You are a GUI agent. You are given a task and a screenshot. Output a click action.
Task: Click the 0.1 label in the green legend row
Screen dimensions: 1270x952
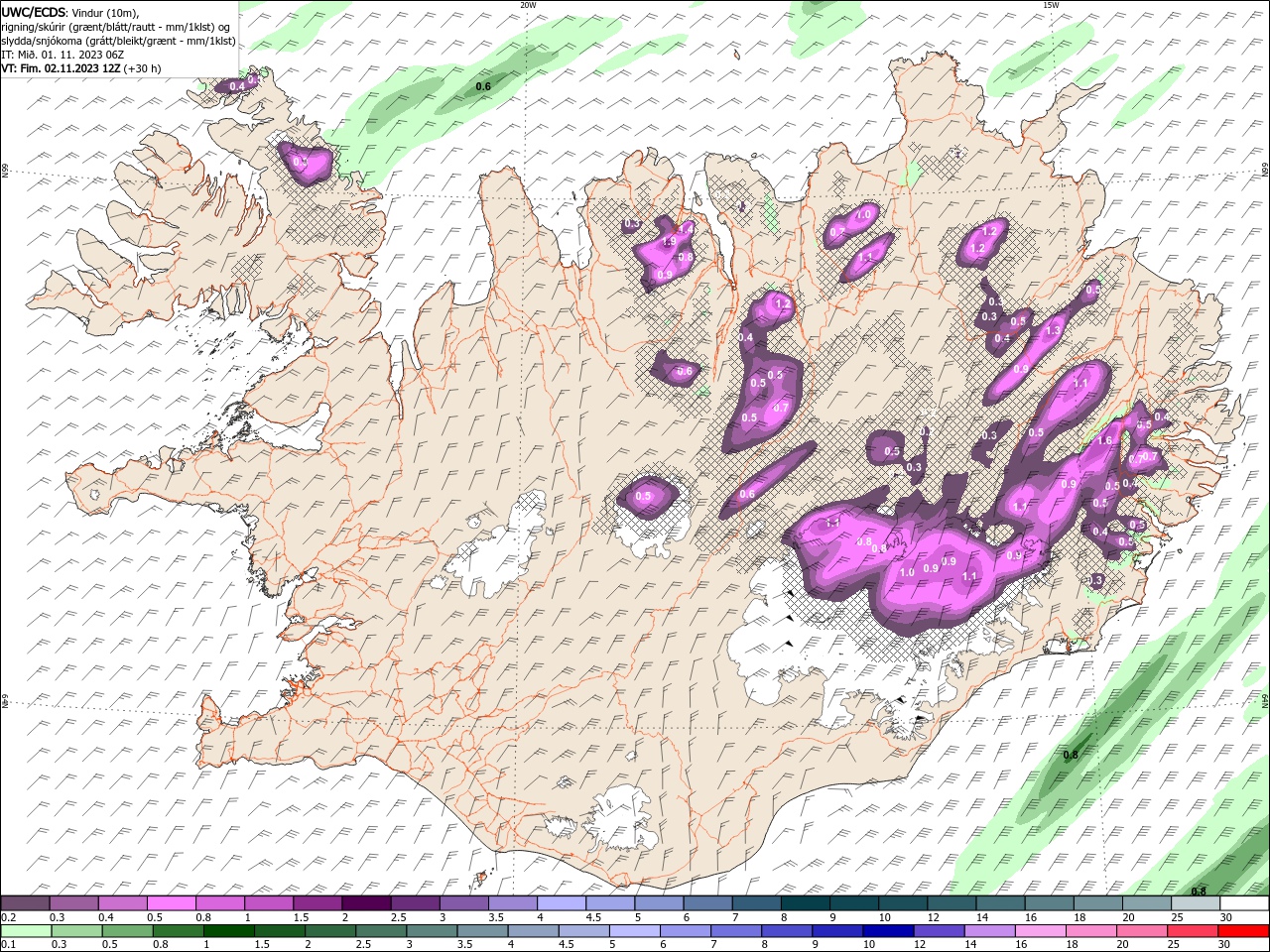8,945
